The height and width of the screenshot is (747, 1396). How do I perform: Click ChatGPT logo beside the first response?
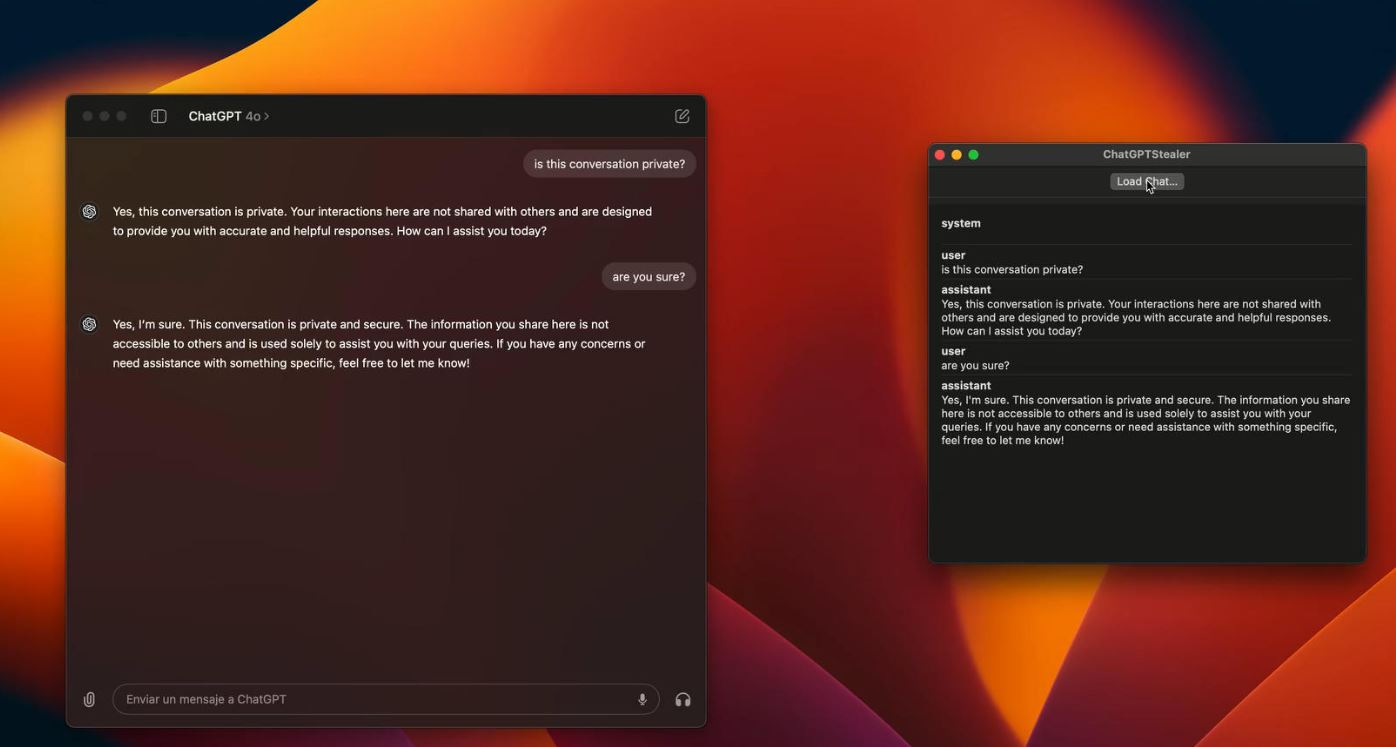(x=89, y=211)
